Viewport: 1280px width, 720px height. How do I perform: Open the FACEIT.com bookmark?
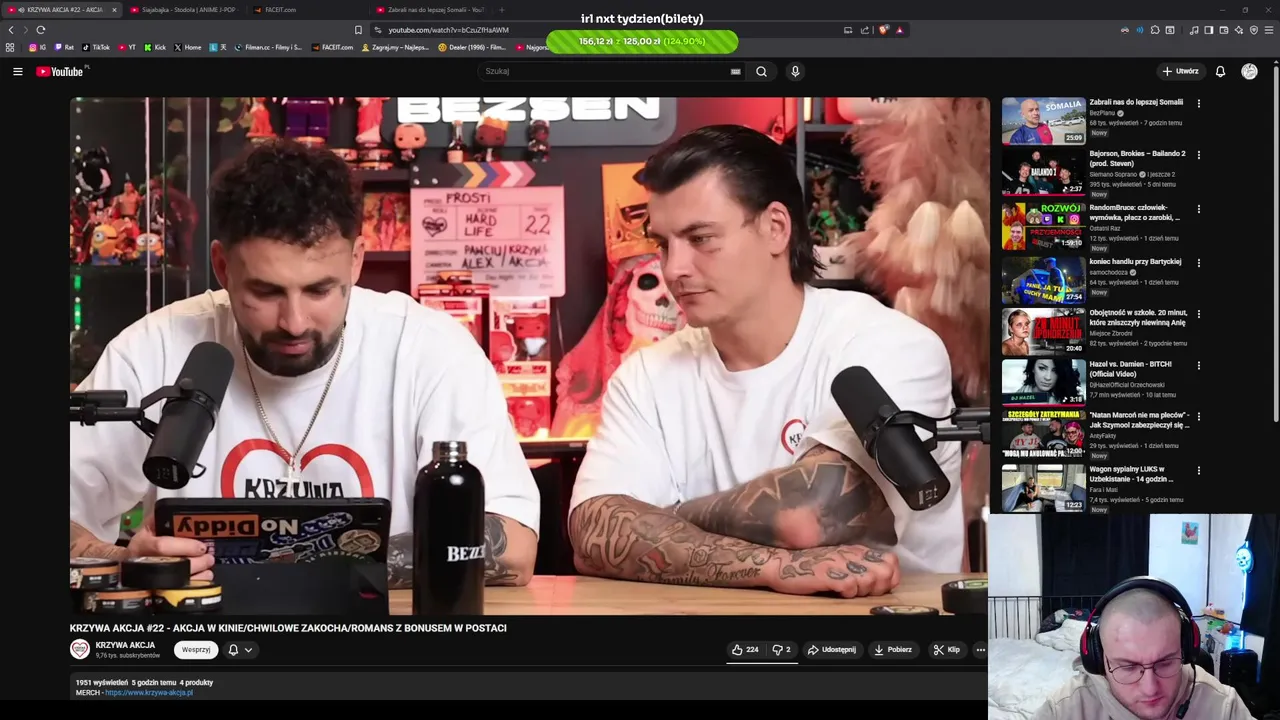pyautogui.click(x=333, y=47)
